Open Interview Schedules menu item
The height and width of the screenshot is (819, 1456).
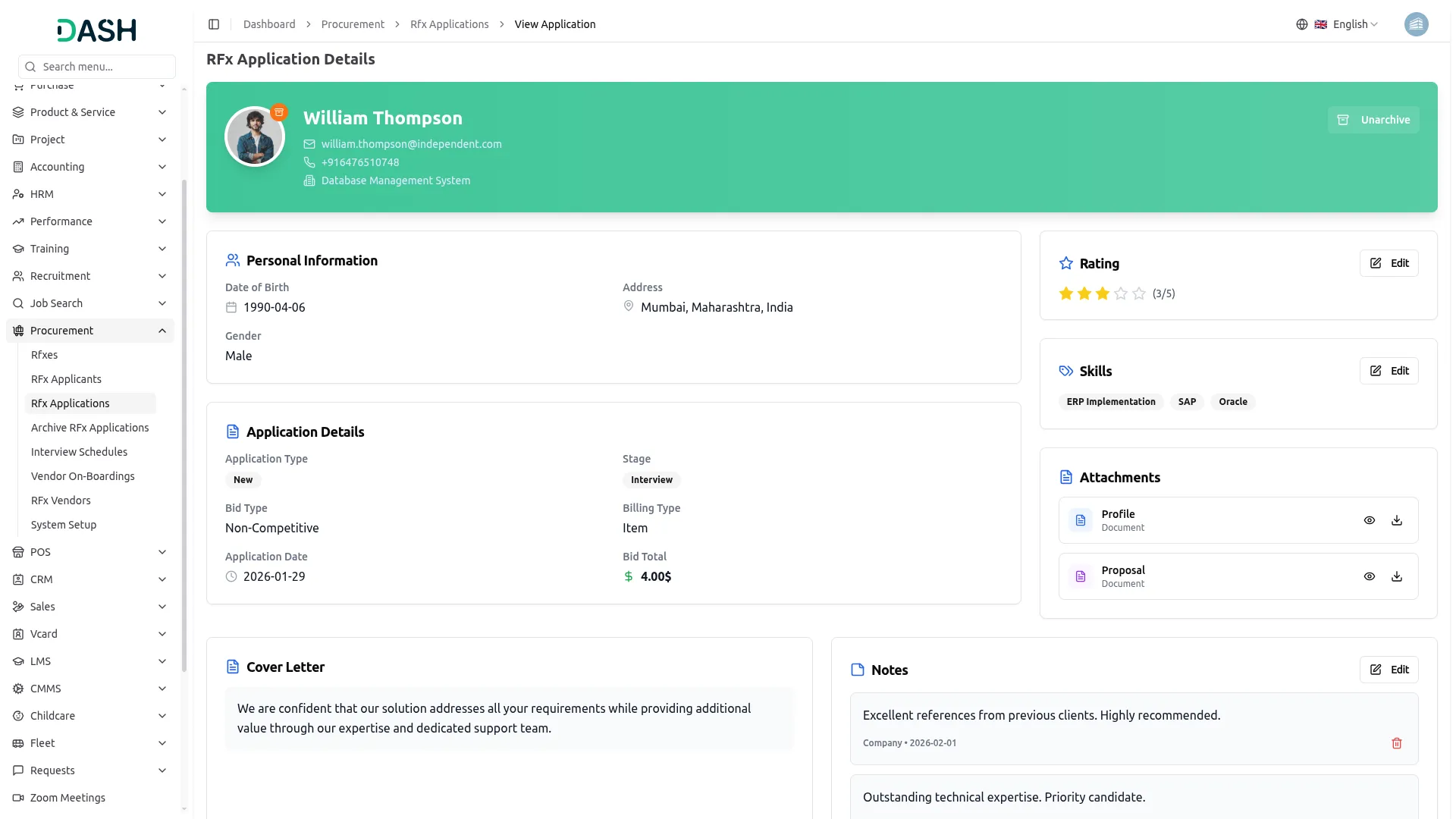tap(79, 452)
